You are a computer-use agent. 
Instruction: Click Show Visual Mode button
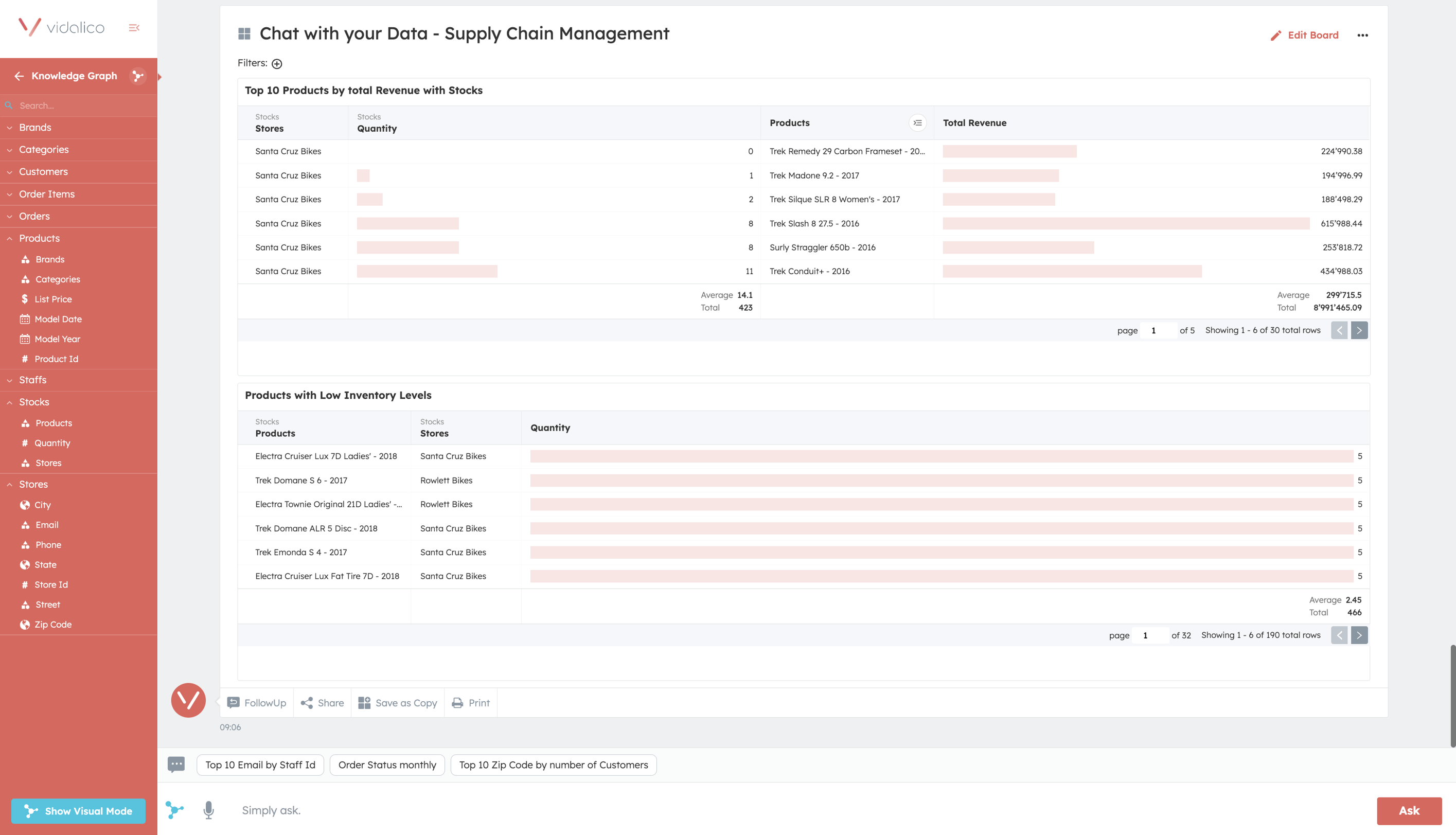(x=78, y=811)
